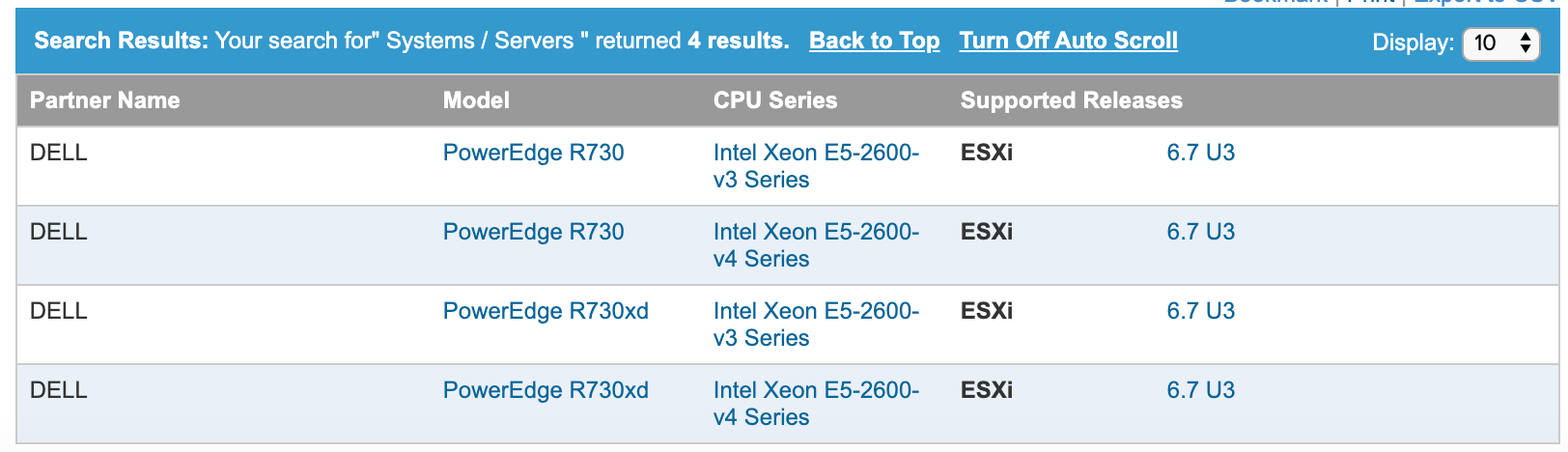Image resolution: width=1568 pixels, height=452 pixels.
Task: Sort by CPU Series column header
Action: coord(775,100)
